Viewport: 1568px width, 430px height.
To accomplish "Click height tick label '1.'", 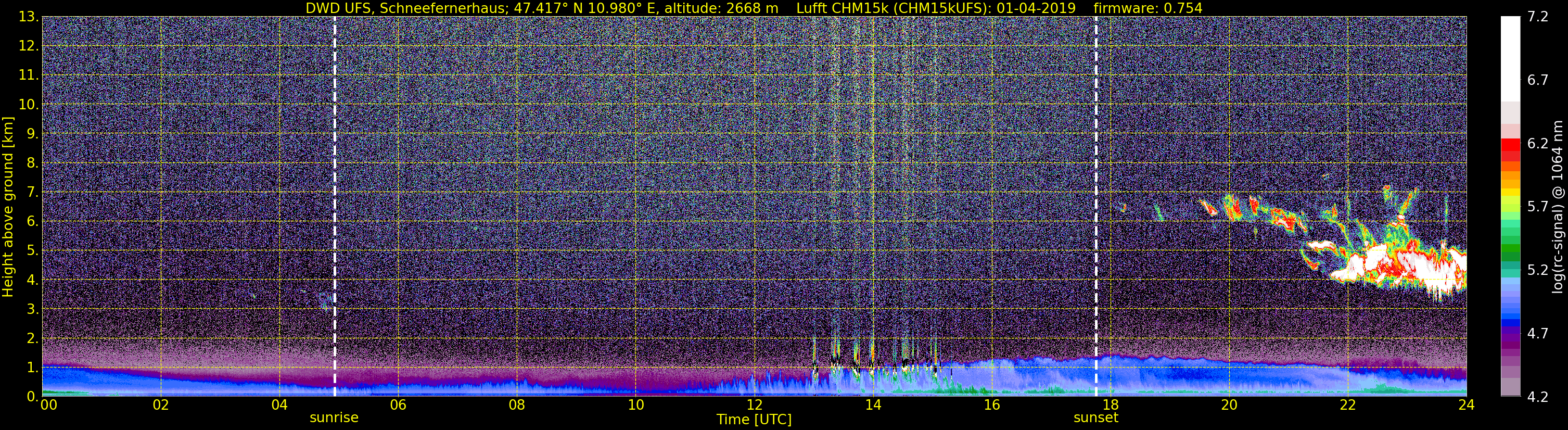I will [x=32, y=367].
